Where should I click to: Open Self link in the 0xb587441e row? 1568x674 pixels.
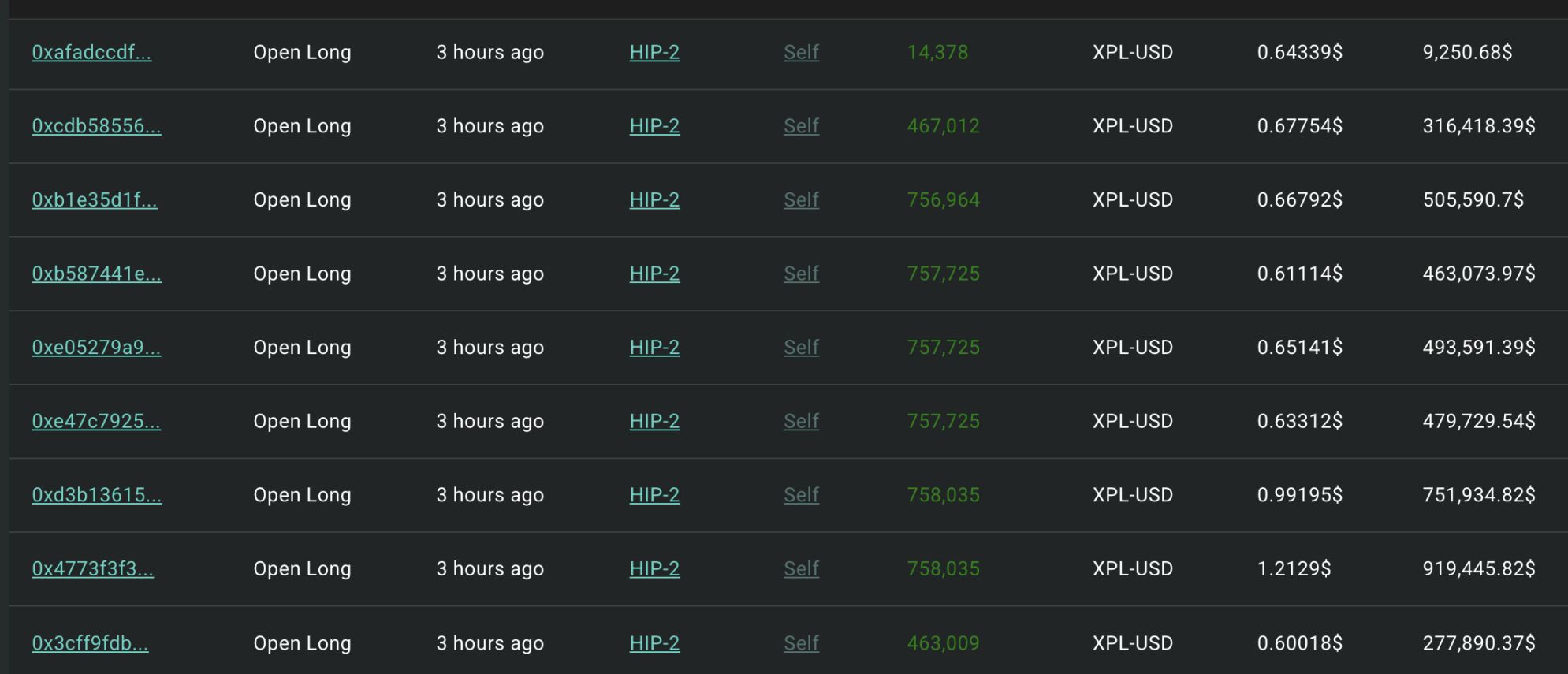pyautogui.click(x=801, y=274)
